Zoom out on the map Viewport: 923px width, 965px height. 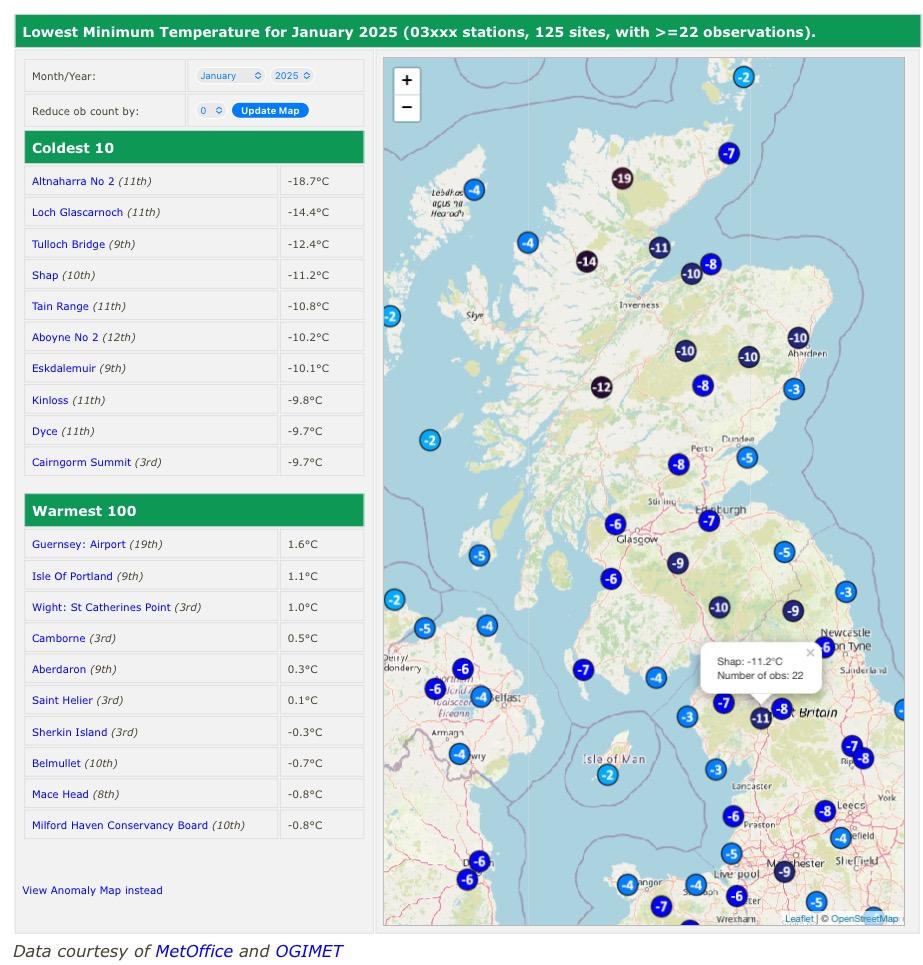coord(407,107)
